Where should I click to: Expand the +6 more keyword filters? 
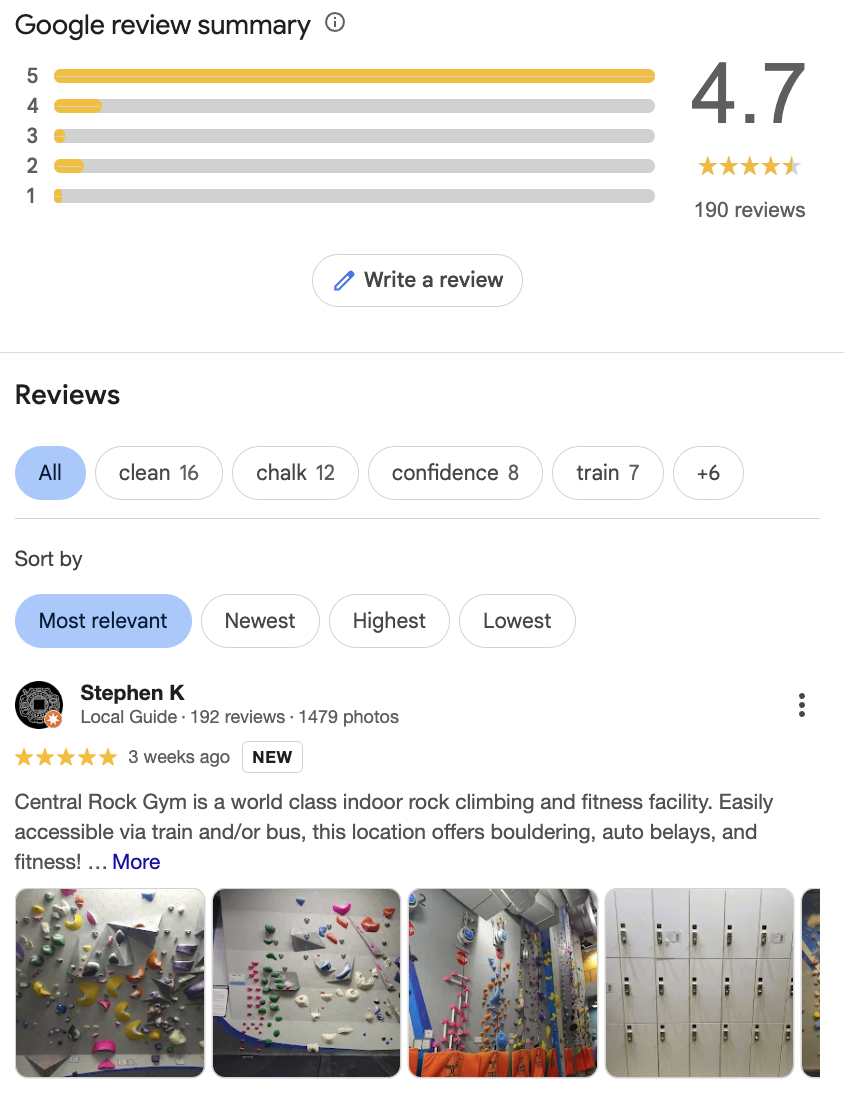click(708, 473)
